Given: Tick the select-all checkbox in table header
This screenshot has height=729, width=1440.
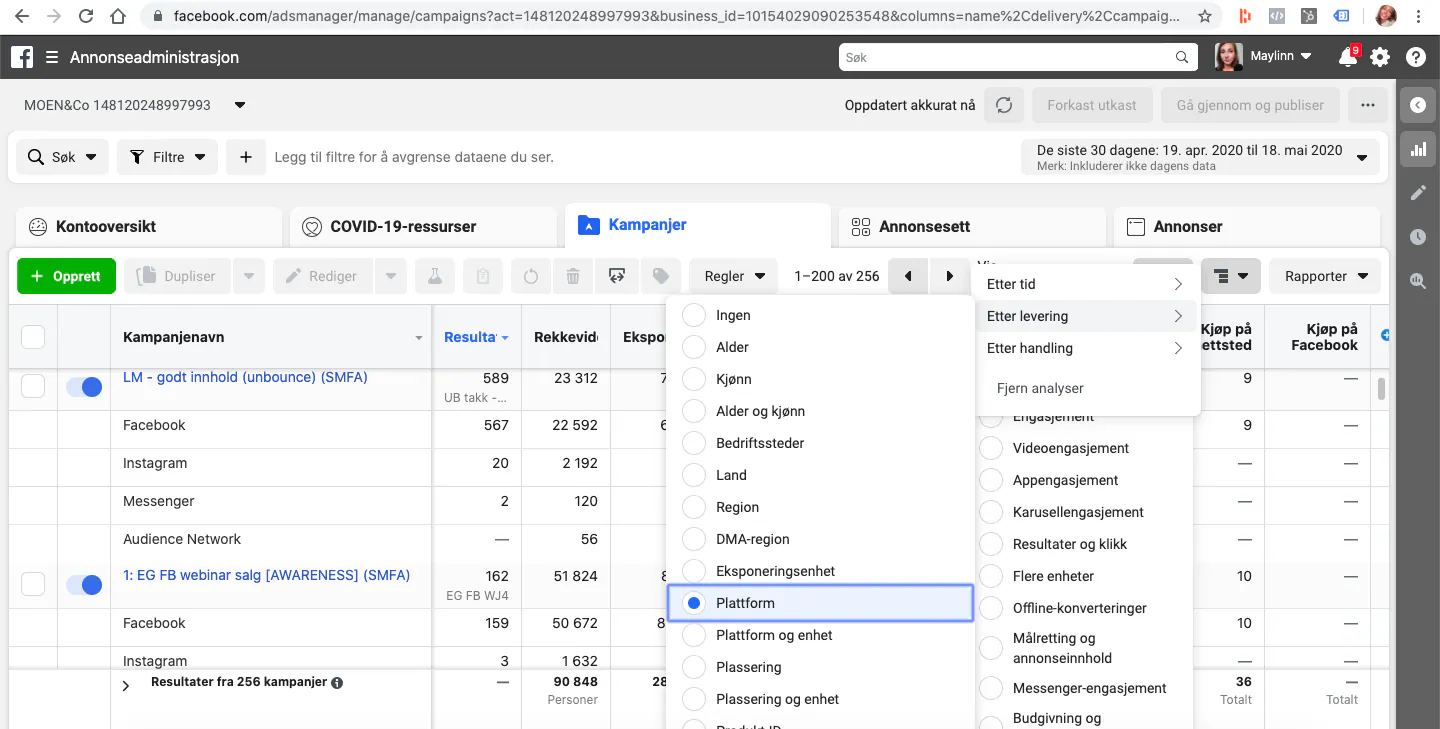Looking at the screenshot, I should click(x=33, y=337).
